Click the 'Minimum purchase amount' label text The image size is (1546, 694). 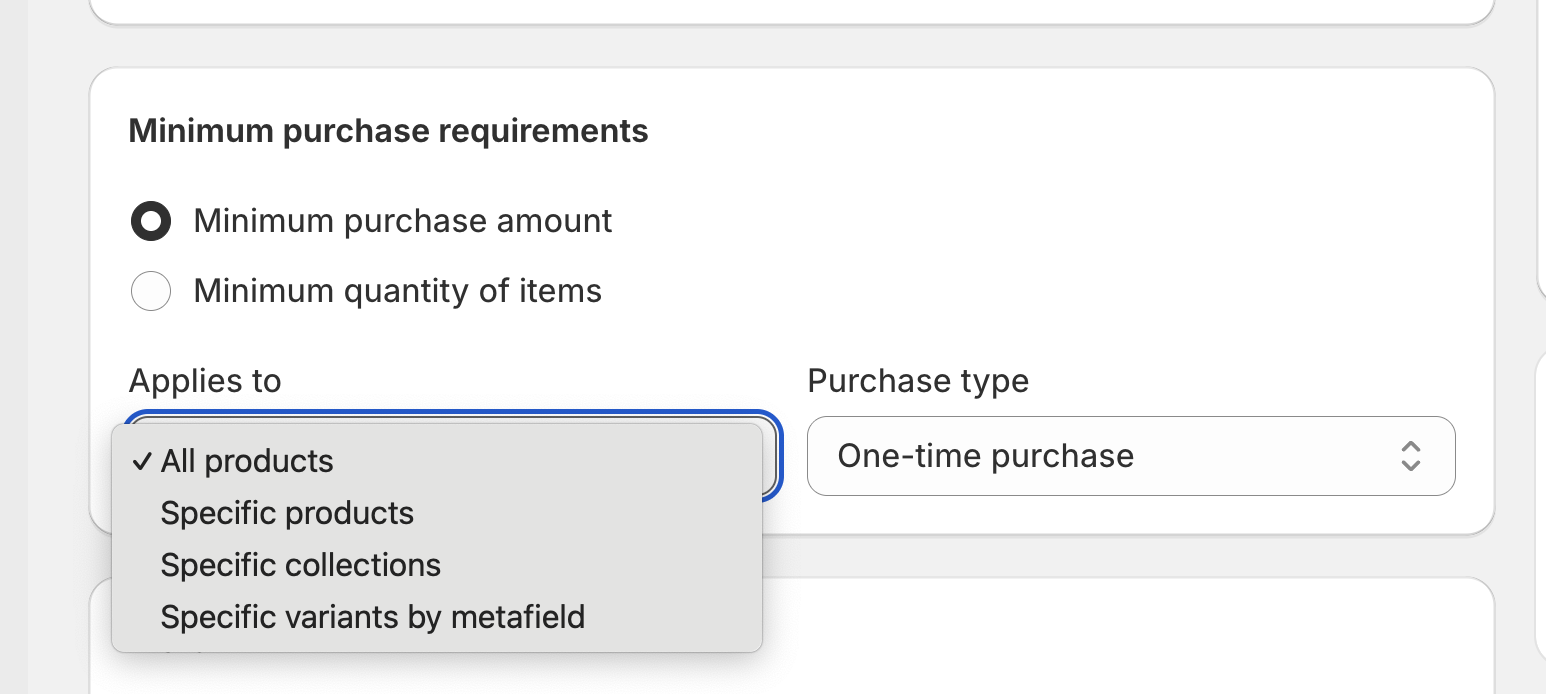(402, 221)
